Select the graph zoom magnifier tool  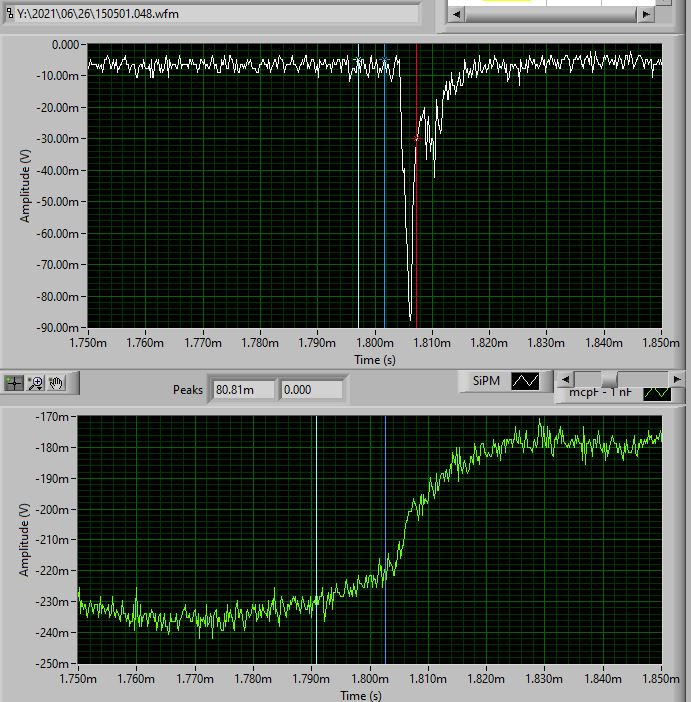(36, 382)
